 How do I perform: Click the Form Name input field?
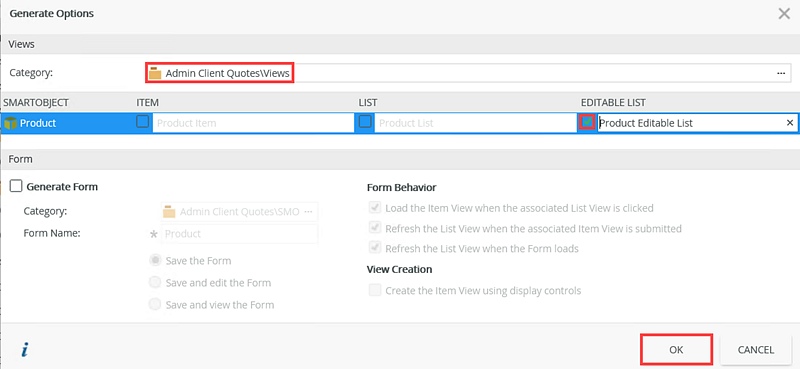click(x=239, y=234)
